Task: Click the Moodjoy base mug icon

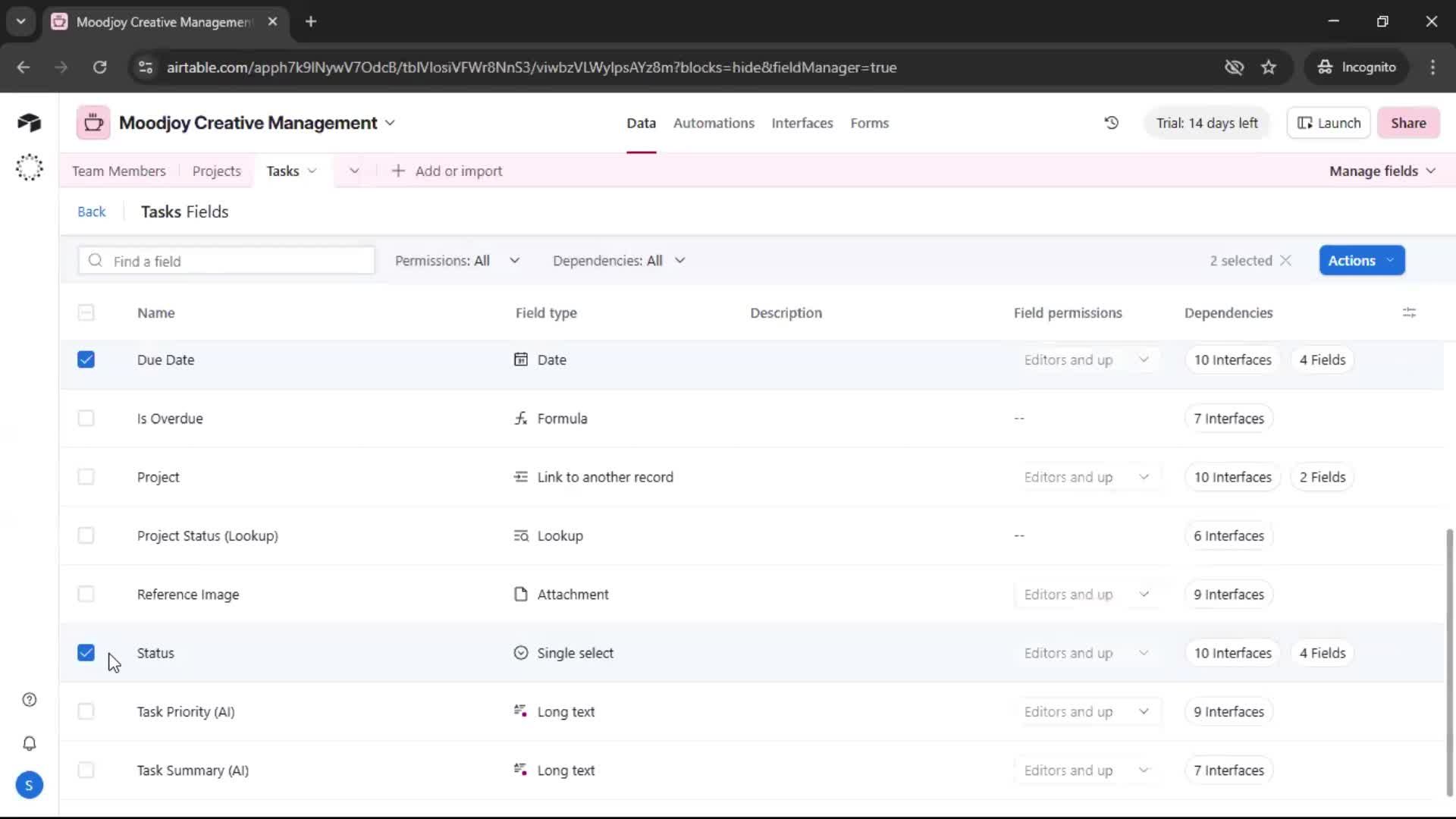Action: (93, 123)
